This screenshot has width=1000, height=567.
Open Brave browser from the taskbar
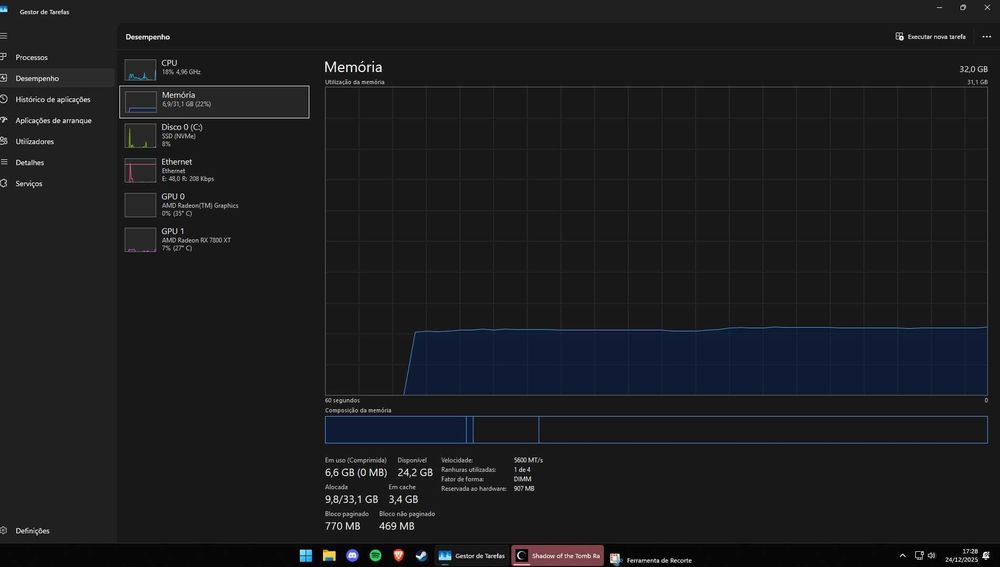[399, 556]
